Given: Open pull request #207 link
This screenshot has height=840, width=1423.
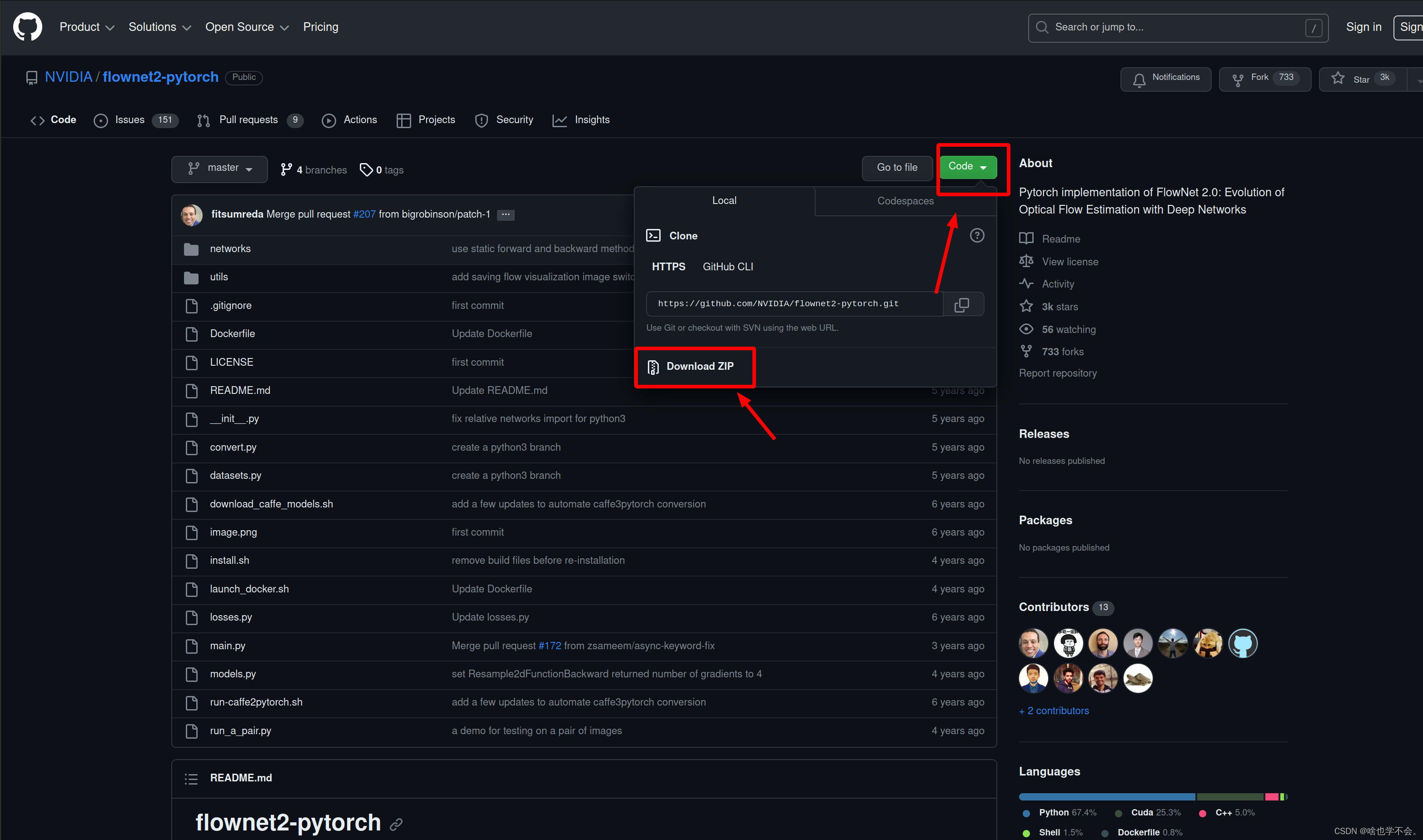Looking at the screenshot, I should coord(364,214).
